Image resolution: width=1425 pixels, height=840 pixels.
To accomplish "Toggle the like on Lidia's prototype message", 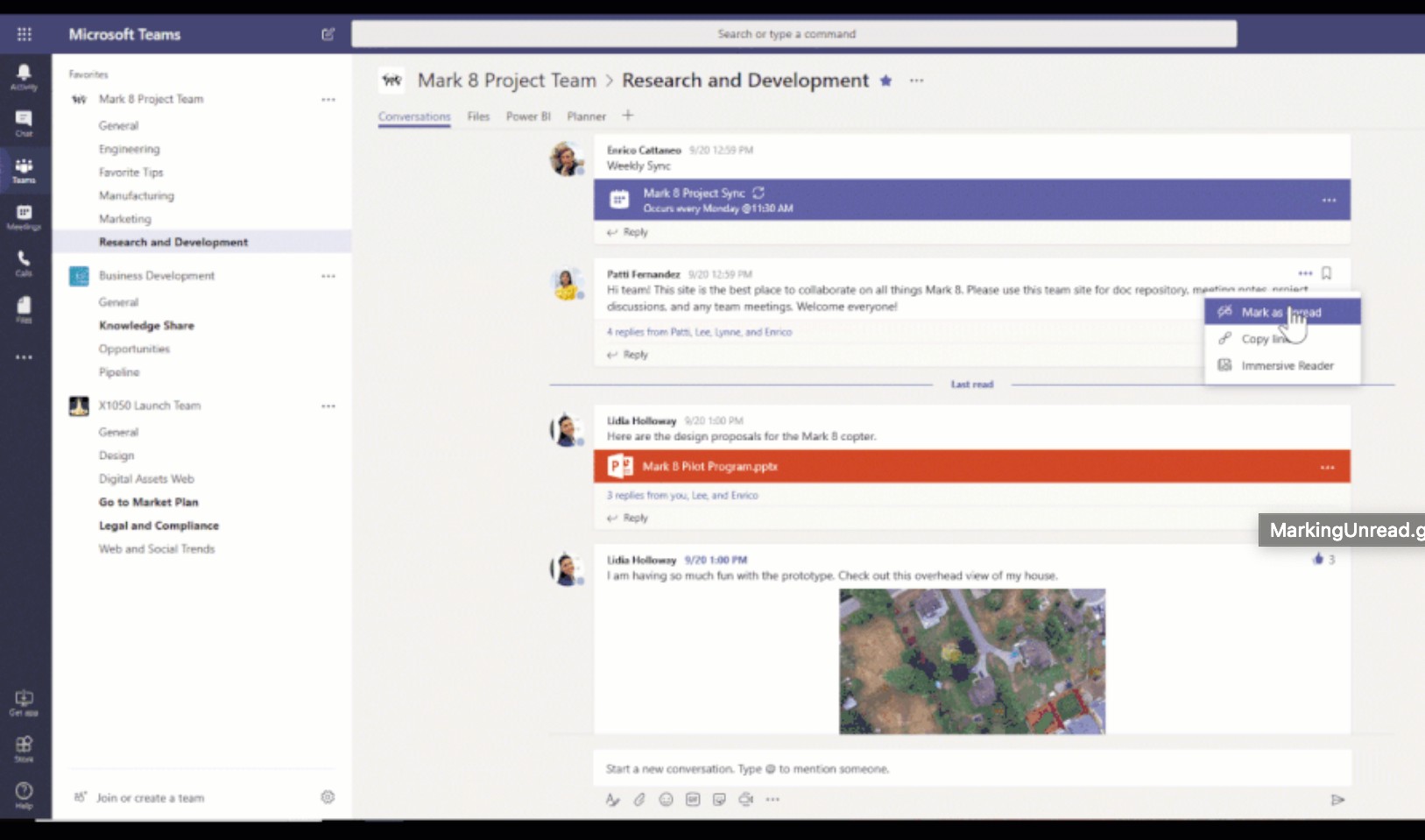I will [x=1317, y=559].
